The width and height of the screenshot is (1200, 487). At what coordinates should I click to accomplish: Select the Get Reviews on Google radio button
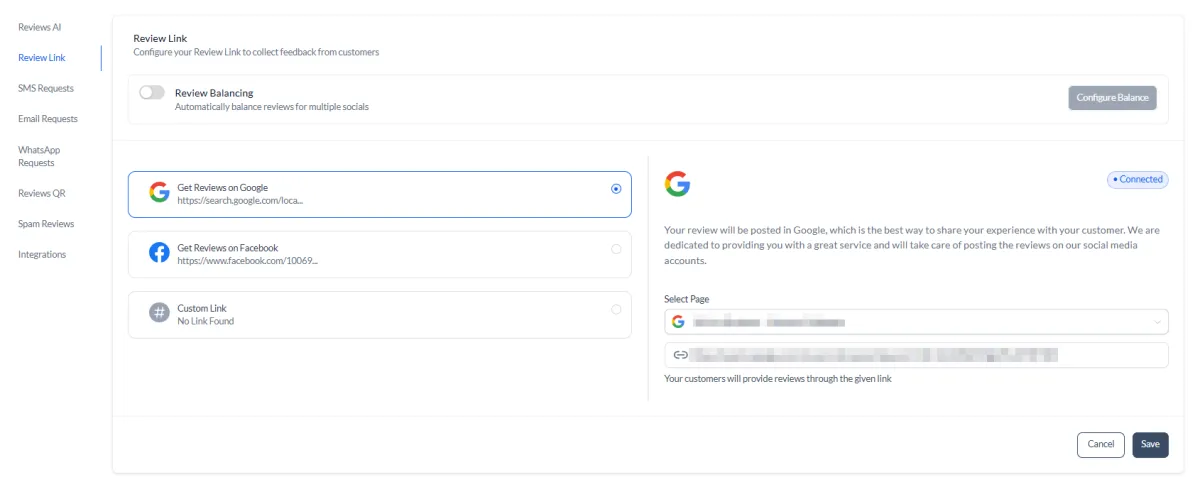[615, 188]
